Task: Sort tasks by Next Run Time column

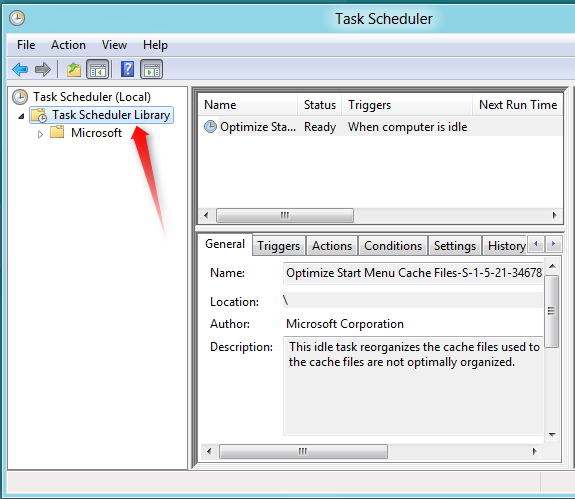Action: click(517, 105)
